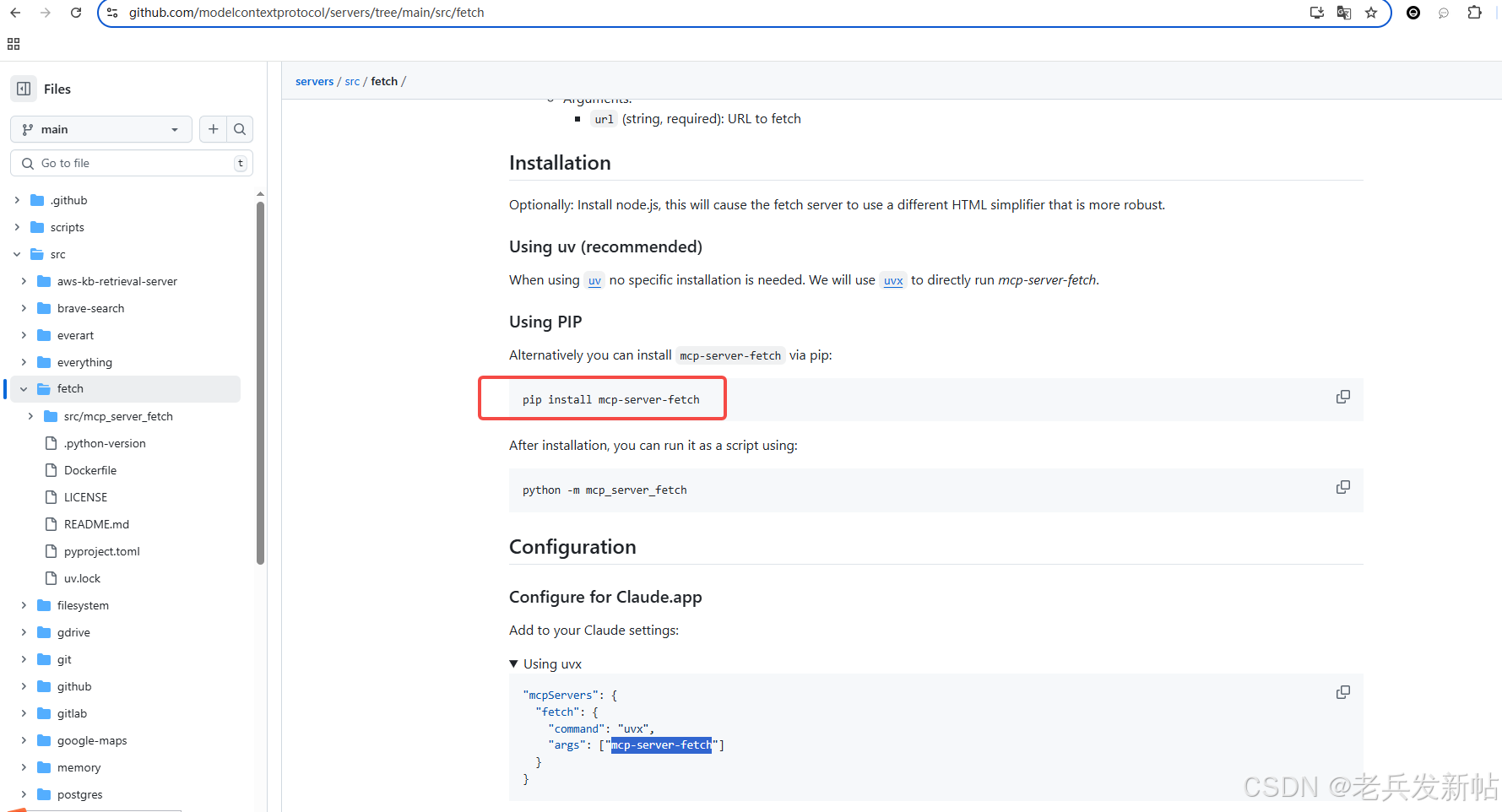Open the postgres folder

(79, 794)
